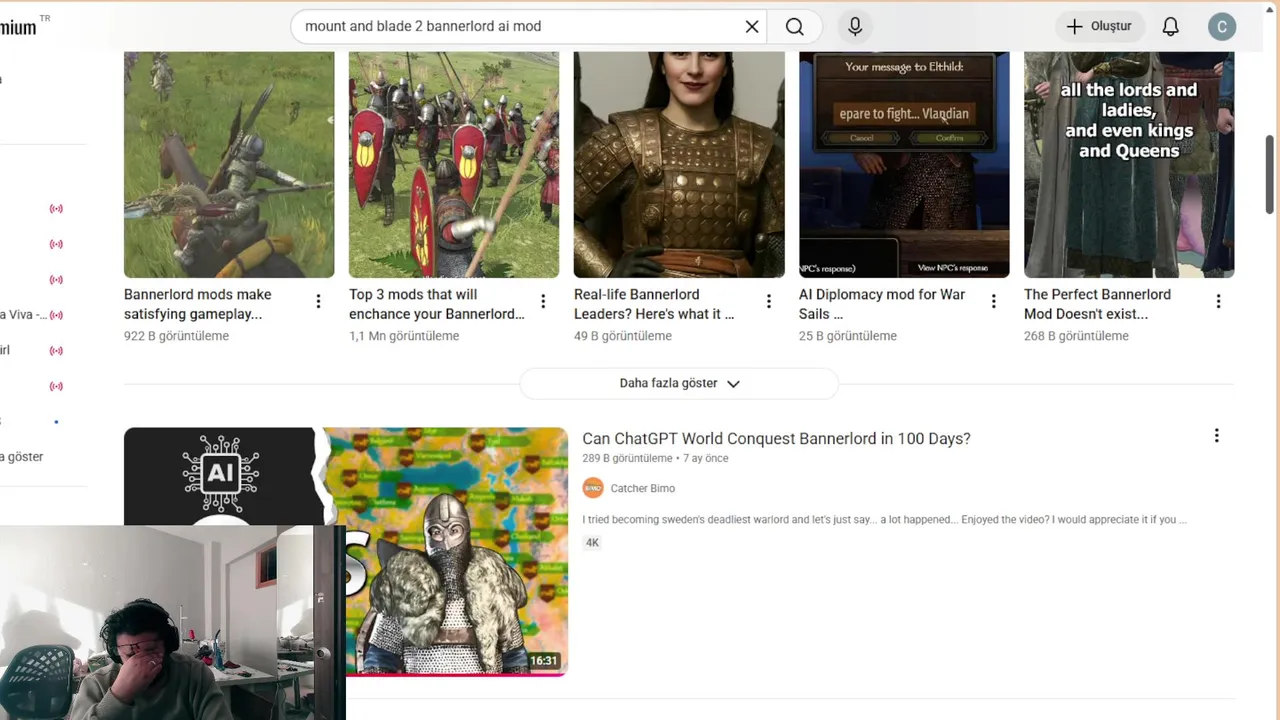Click the 16:31 duration badge
Image resolution: width=1280 pixels, height=720 pixels.
[x=544, y=661]
